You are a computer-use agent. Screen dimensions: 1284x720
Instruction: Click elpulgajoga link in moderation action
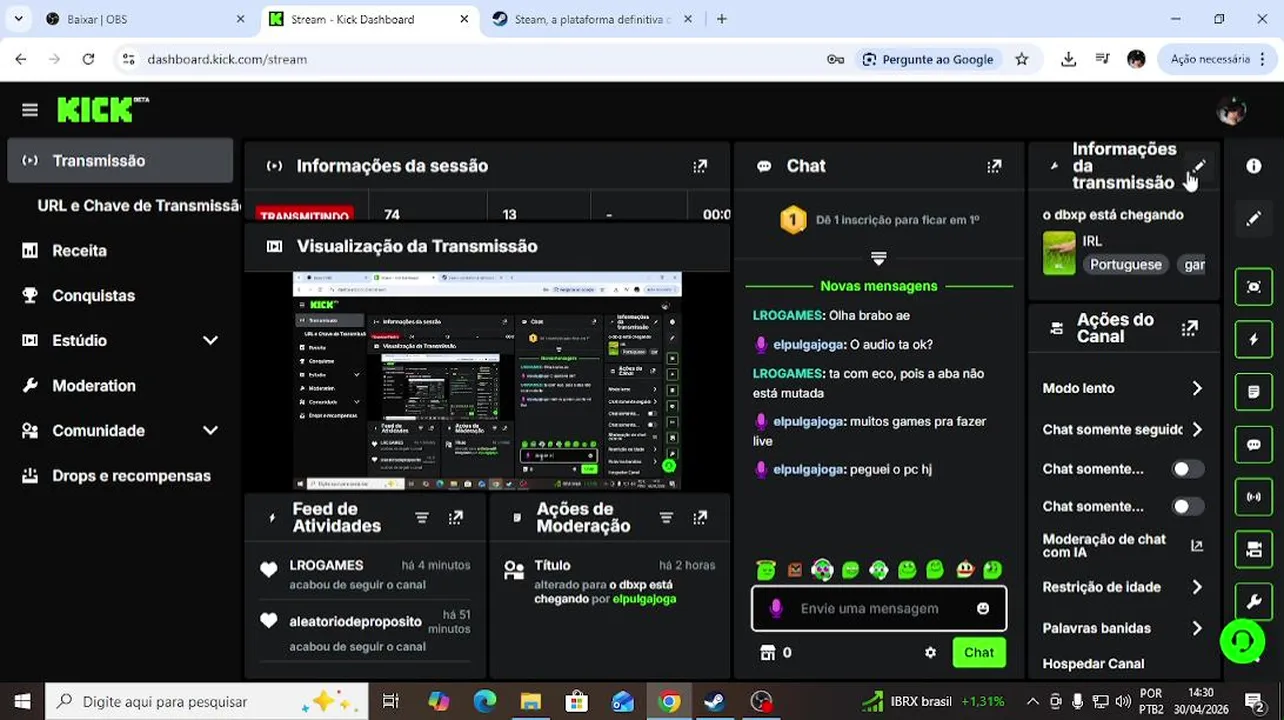[645, 599]
